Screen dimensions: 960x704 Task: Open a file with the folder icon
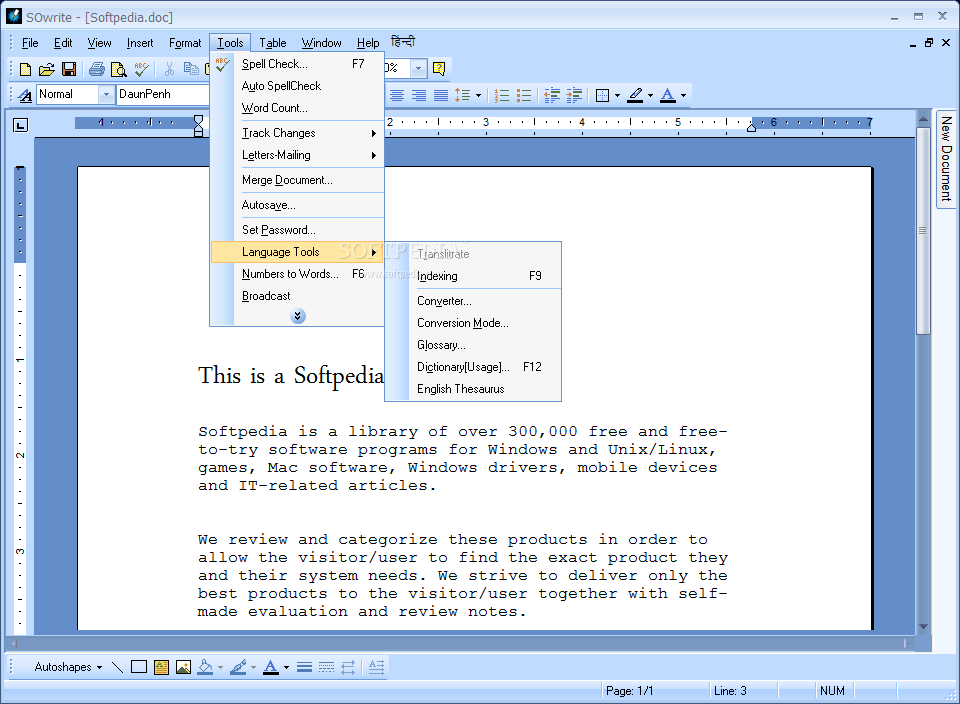click(47, 69)
